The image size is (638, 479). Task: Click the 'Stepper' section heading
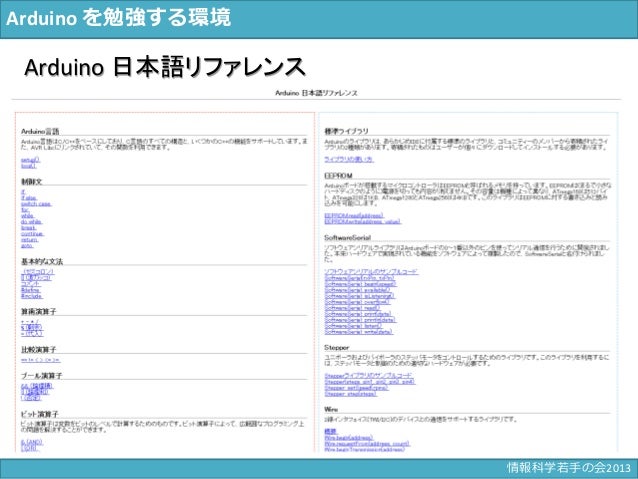336,348
